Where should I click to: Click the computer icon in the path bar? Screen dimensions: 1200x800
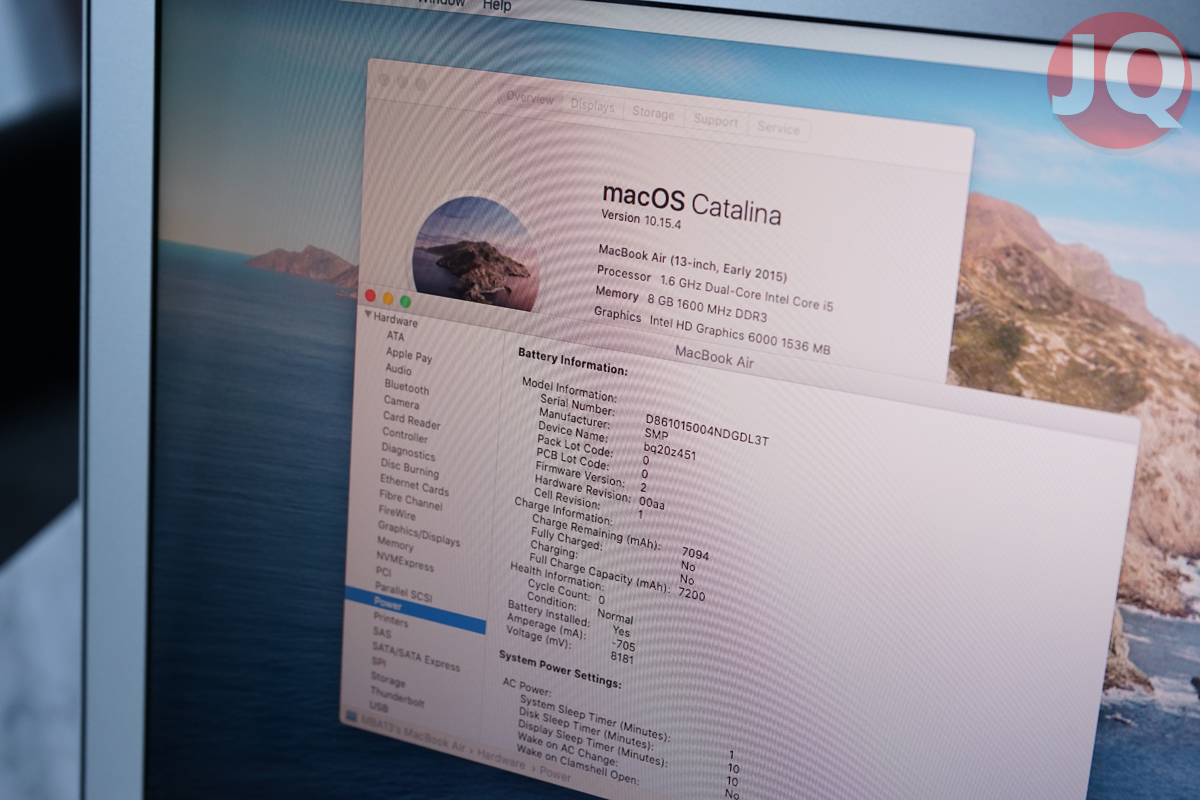coord(351,716)
